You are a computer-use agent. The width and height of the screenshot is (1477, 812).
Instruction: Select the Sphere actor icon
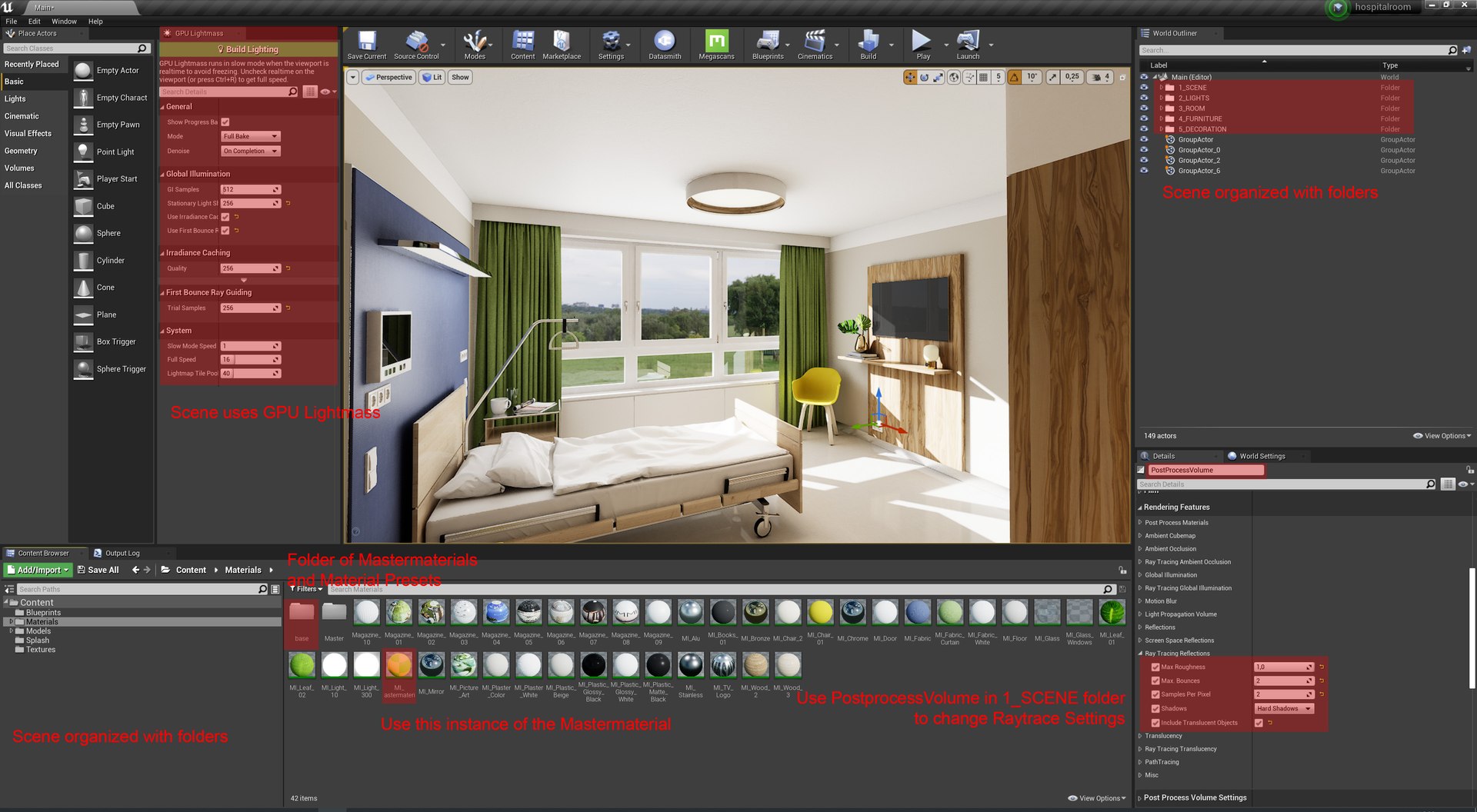83,233
